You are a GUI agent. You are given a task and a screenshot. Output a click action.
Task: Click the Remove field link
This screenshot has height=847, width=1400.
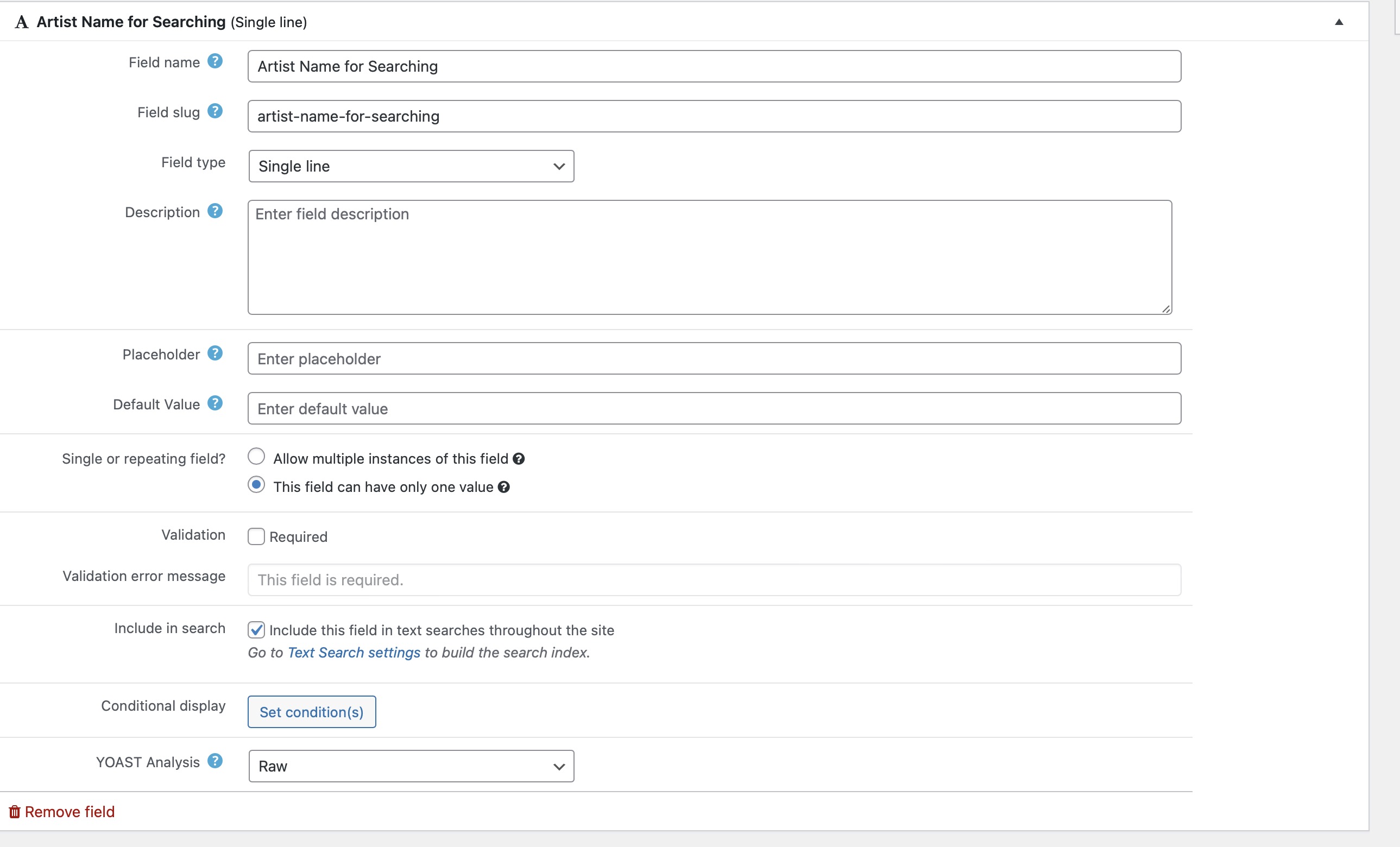click(x=70, y=812)
